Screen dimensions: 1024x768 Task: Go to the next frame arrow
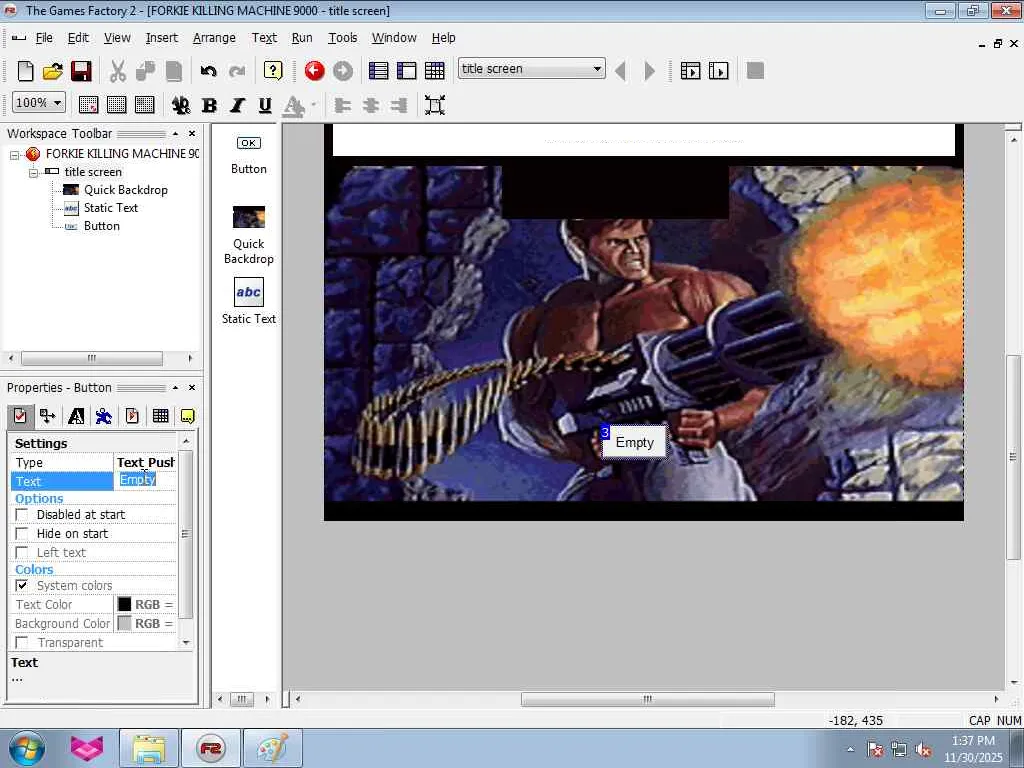click(x=649, y=71)
